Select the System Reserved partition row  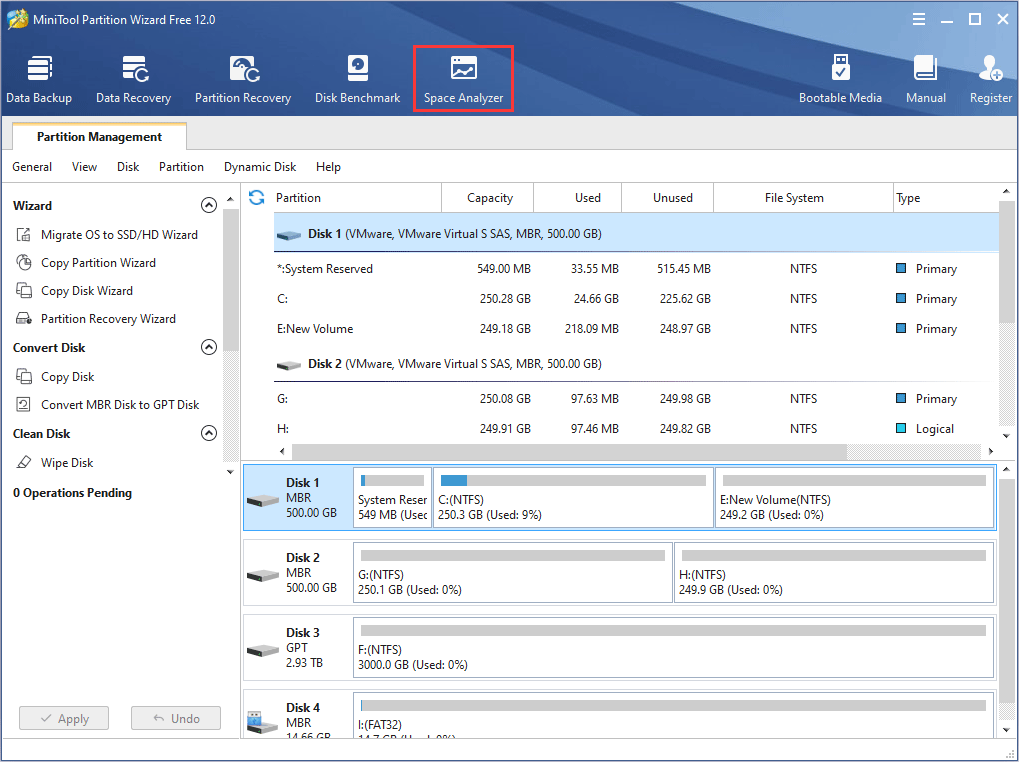[x=636, y=269]
